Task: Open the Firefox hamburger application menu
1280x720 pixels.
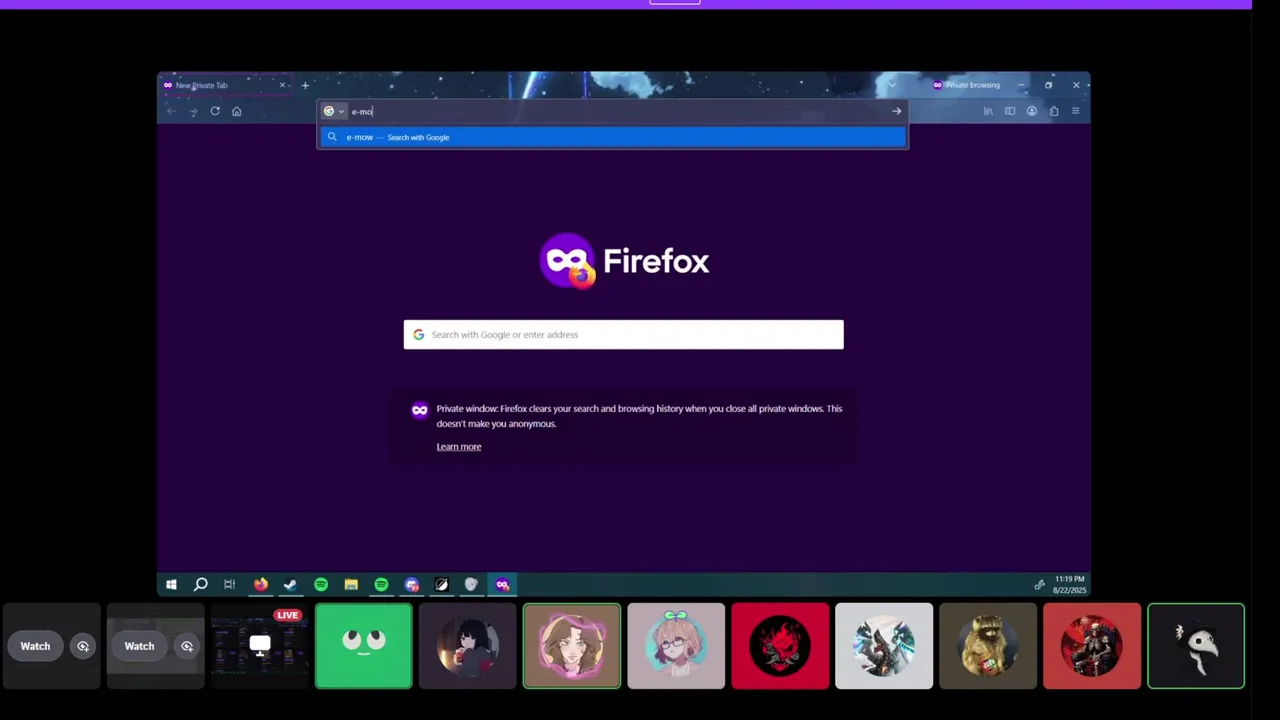Action: click(1076, 111)
